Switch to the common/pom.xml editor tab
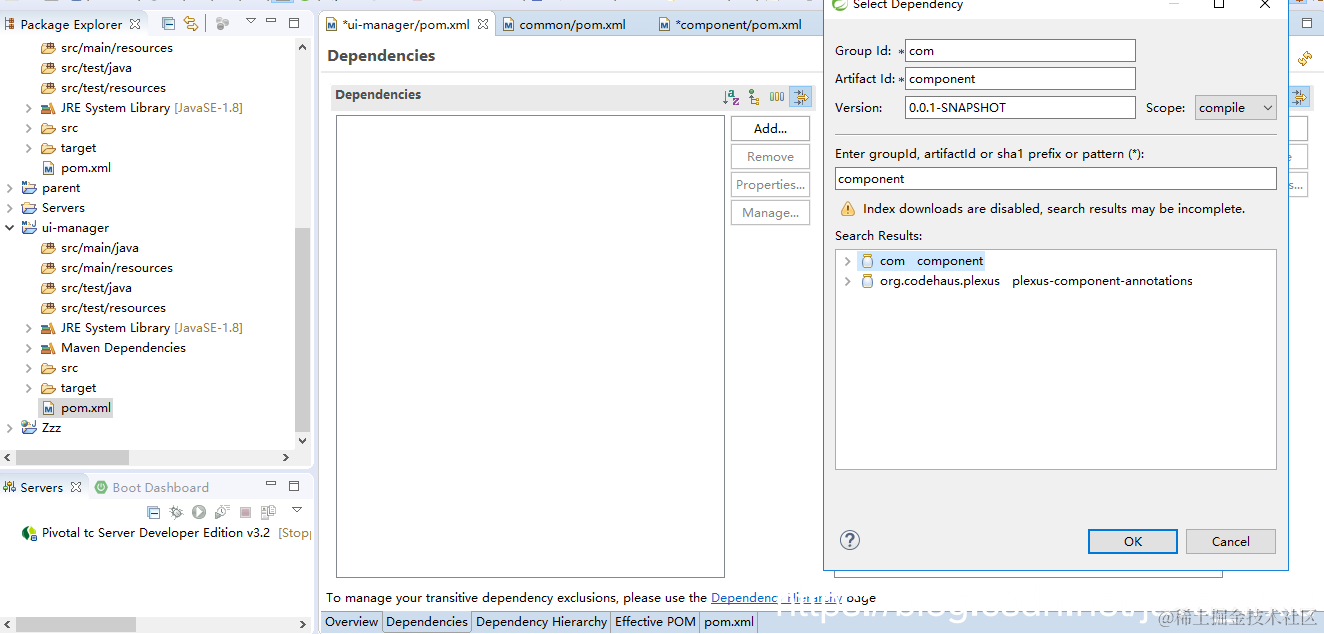 point(572,24)
